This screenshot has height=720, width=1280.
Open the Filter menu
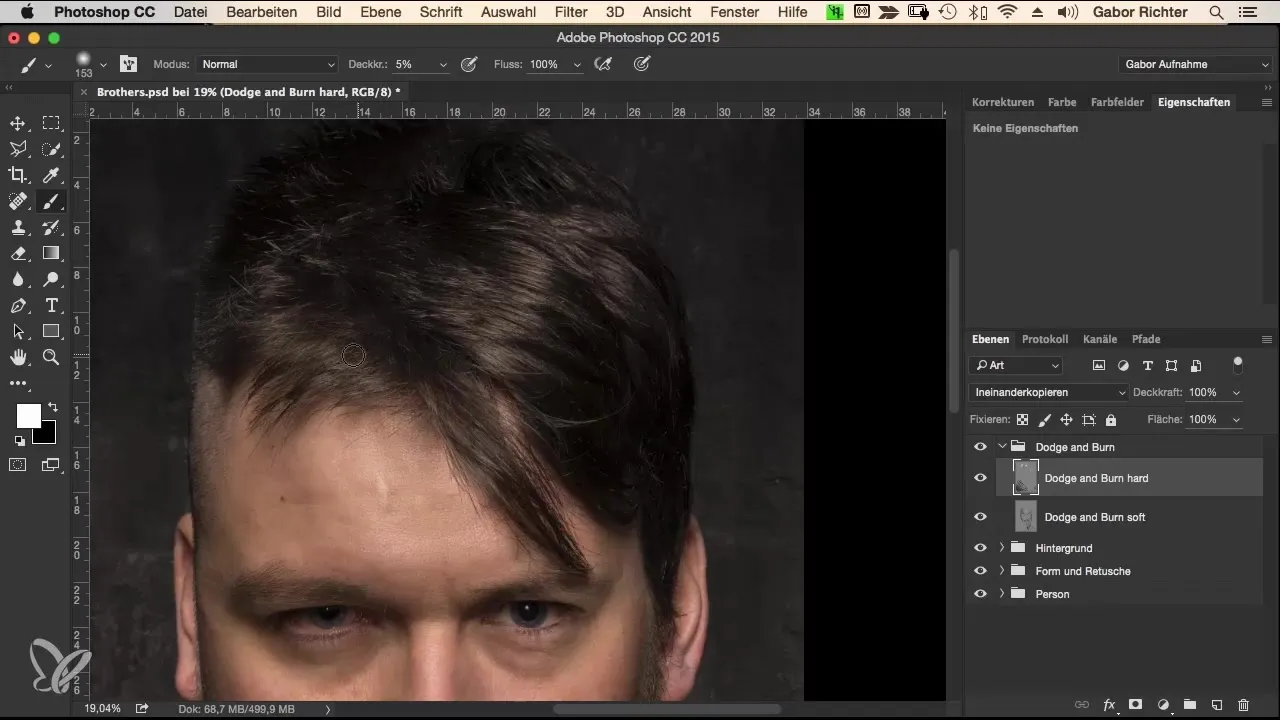(570, 12)
